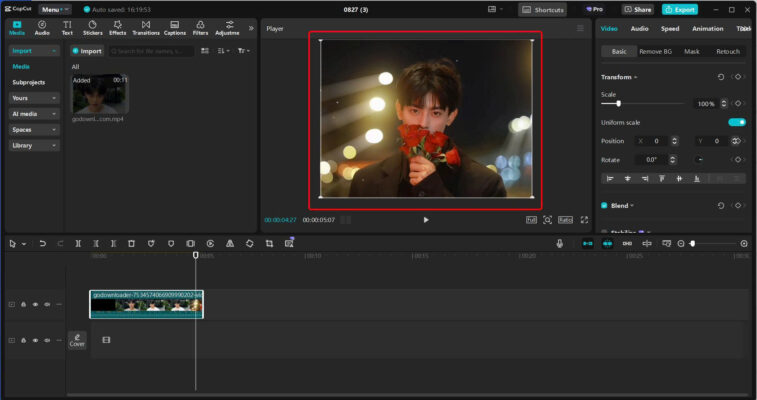757x400 pixels.
Task: Switch to the Animation tab
Action: click(x=707, y=28)
